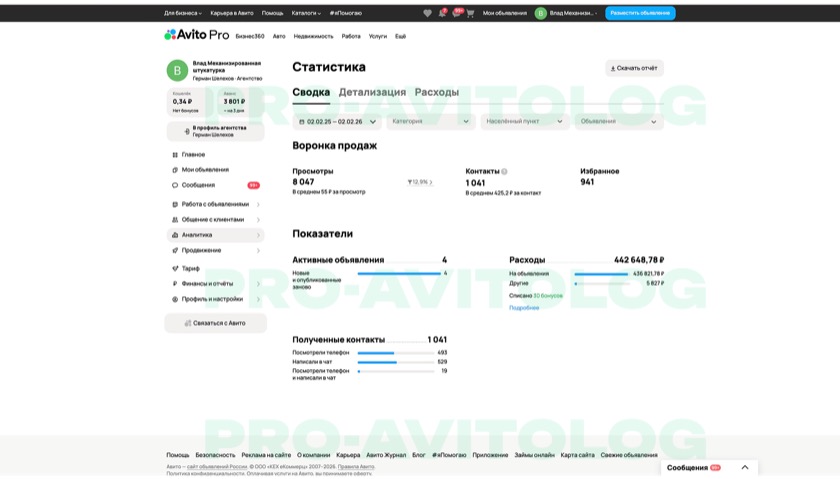Viewport: 840px width, 479px height.
Task: Click Посмотрели телефон progress bar
Action: tap(396, 353)
